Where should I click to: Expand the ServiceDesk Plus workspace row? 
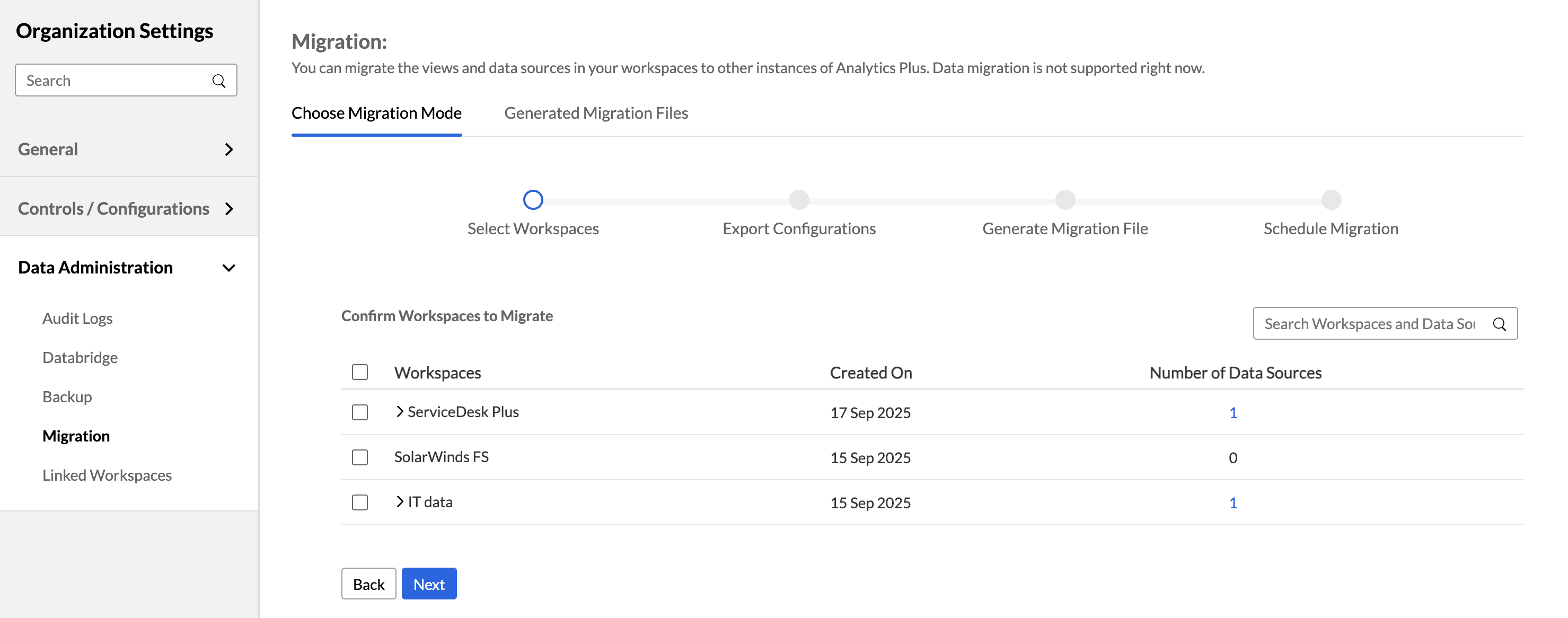(x=399, y=412)
